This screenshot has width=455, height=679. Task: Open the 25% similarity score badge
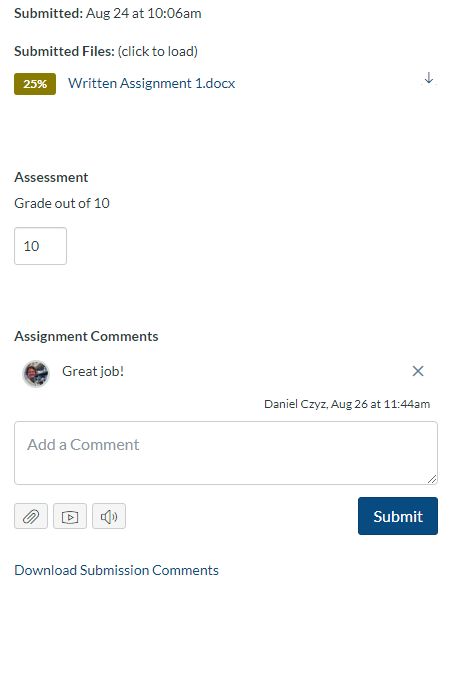(x=35, y=84)
